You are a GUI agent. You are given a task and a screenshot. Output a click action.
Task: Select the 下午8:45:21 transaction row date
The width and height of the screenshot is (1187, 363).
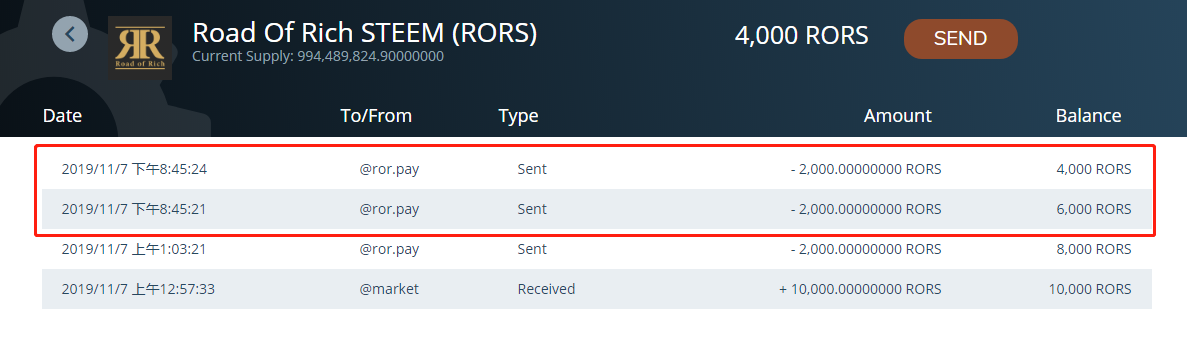pos(134,209)
